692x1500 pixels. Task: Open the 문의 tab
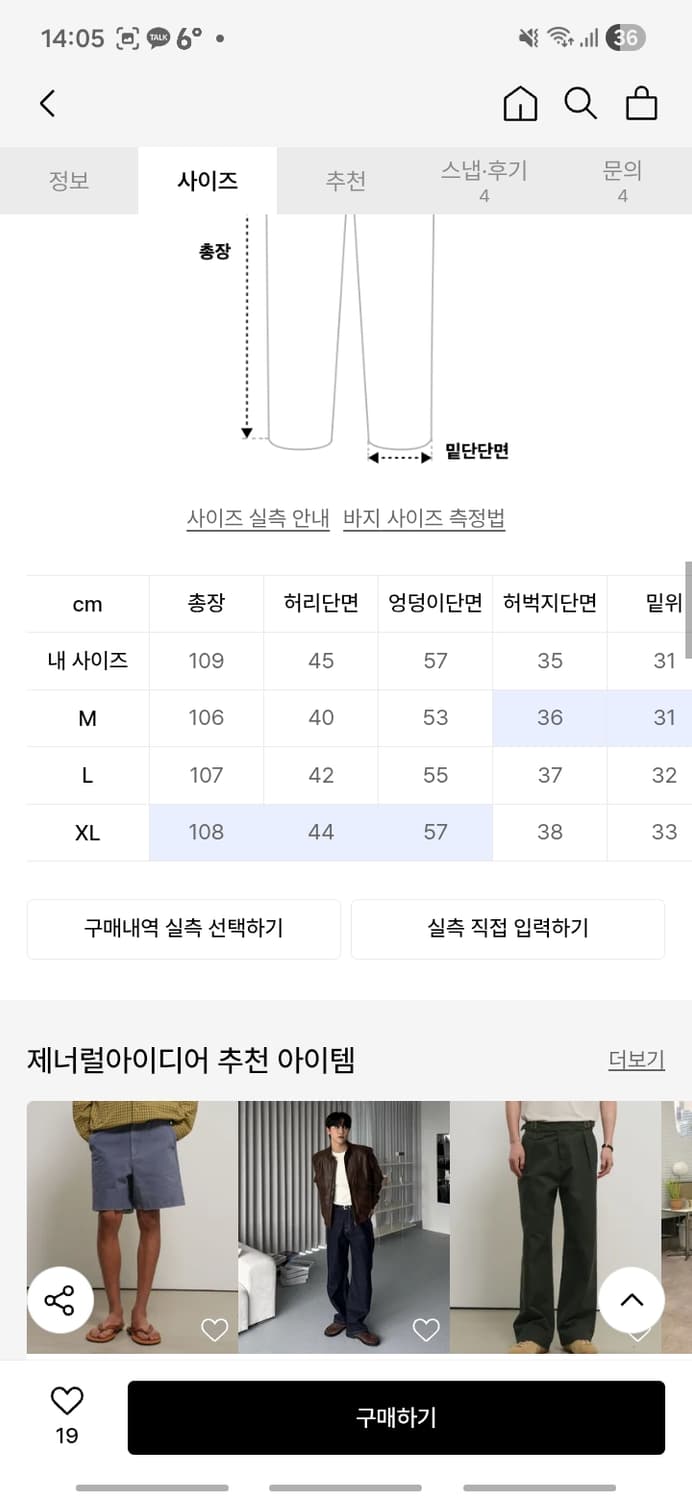[623, 180]
